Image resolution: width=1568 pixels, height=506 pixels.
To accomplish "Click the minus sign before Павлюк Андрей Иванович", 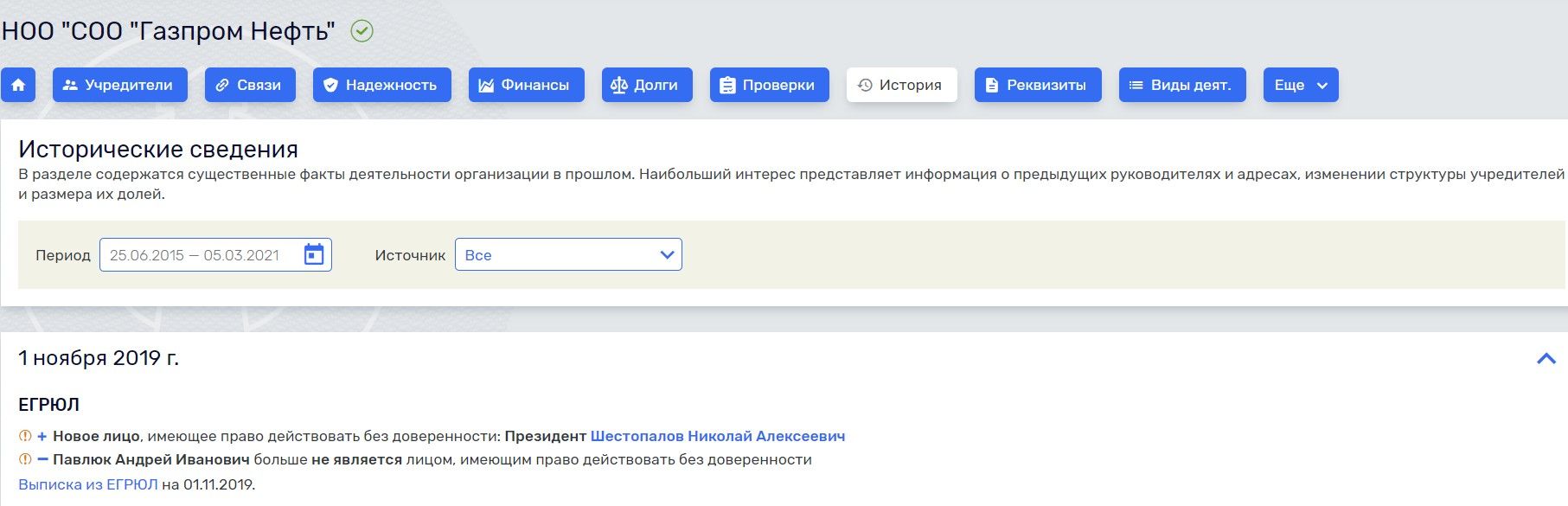I will tap(42, 459).
